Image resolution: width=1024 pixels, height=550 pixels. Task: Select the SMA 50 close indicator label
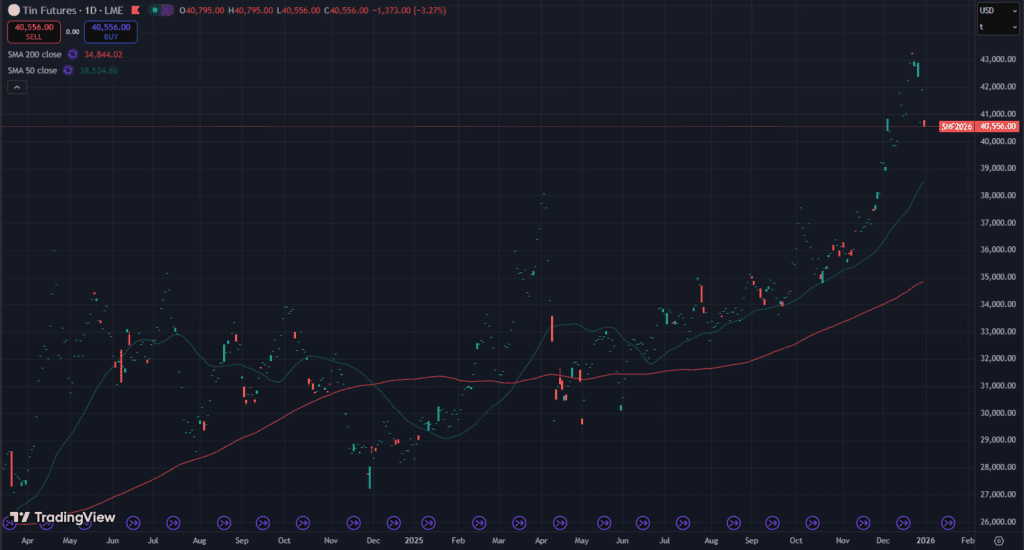[x=32, y=71]
